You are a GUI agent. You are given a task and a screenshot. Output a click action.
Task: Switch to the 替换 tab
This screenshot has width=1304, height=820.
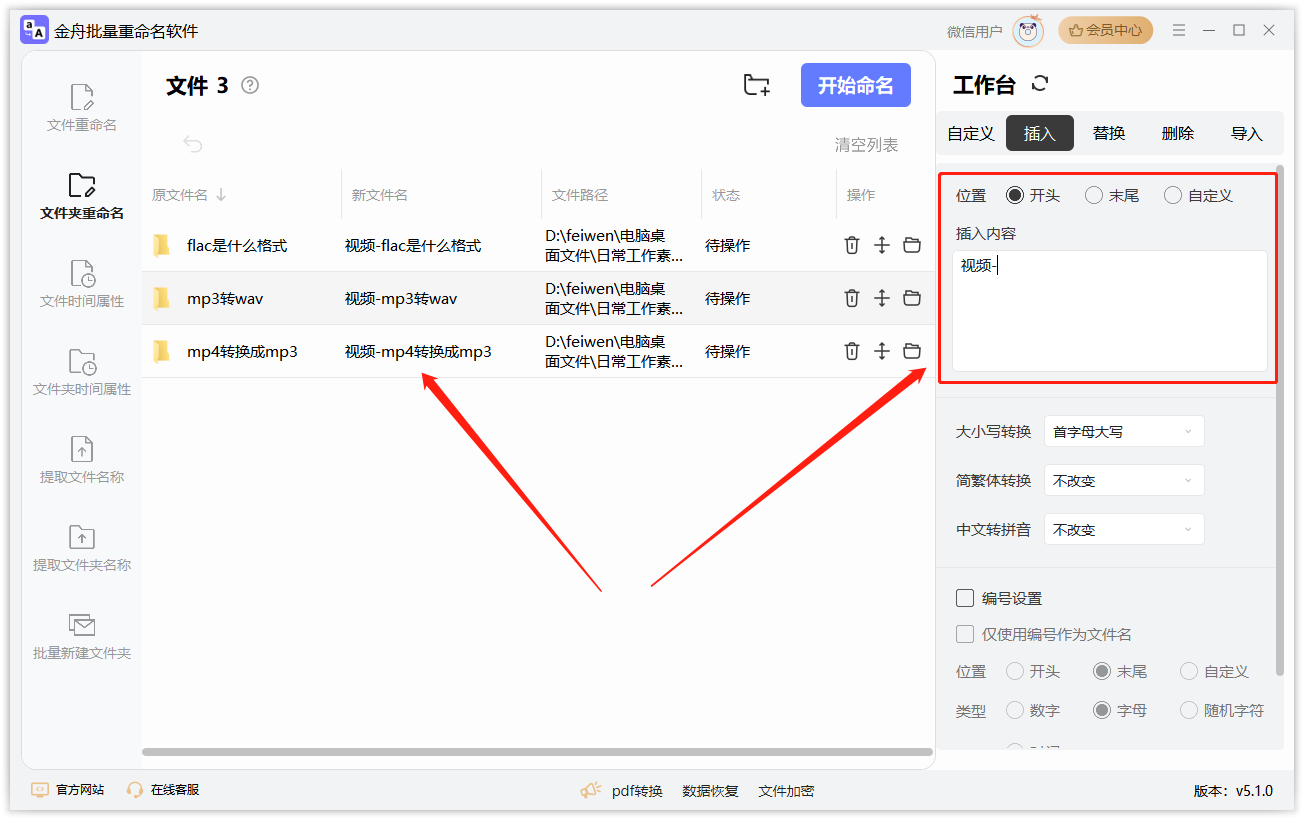point(1108,132)
